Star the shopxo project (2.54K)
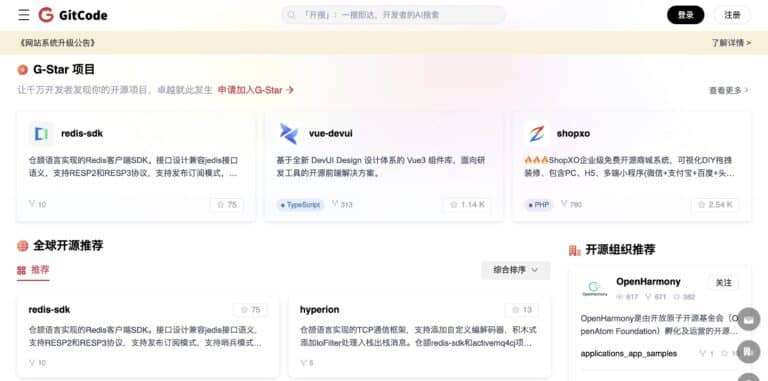768x381 pixels. pos(715,205)
